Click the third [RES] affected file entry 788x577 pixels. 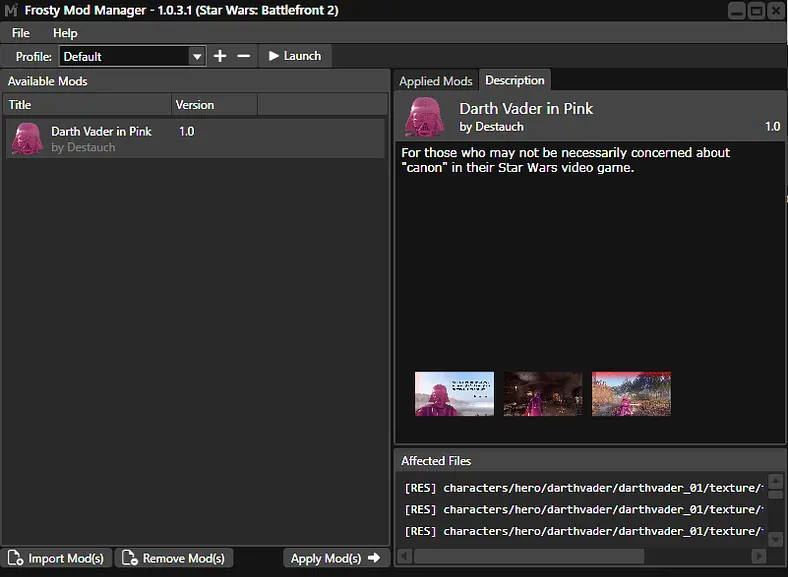[x=584, y=531]
